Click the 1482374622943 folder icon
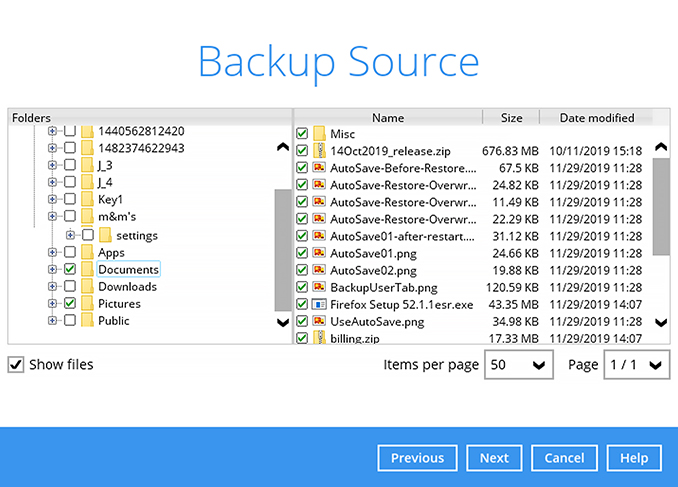Viewport: 678px width, 487px height. click(x=87, y=147)
